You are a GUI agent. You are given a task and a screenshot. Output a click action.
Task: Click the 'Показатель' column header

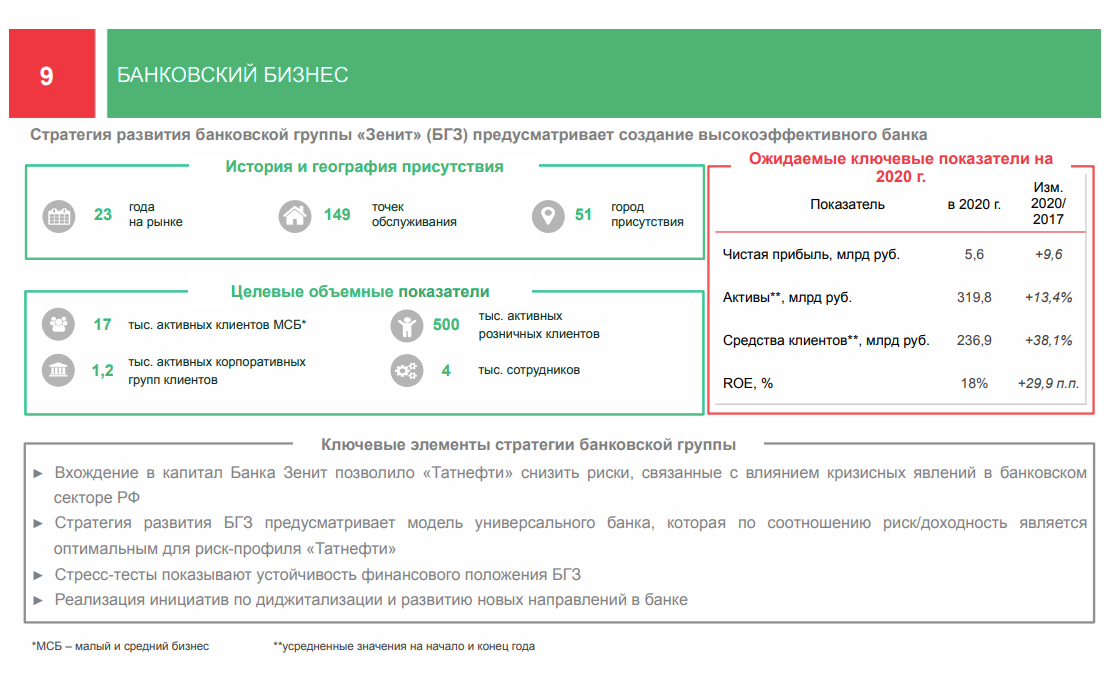click(847, 205)
